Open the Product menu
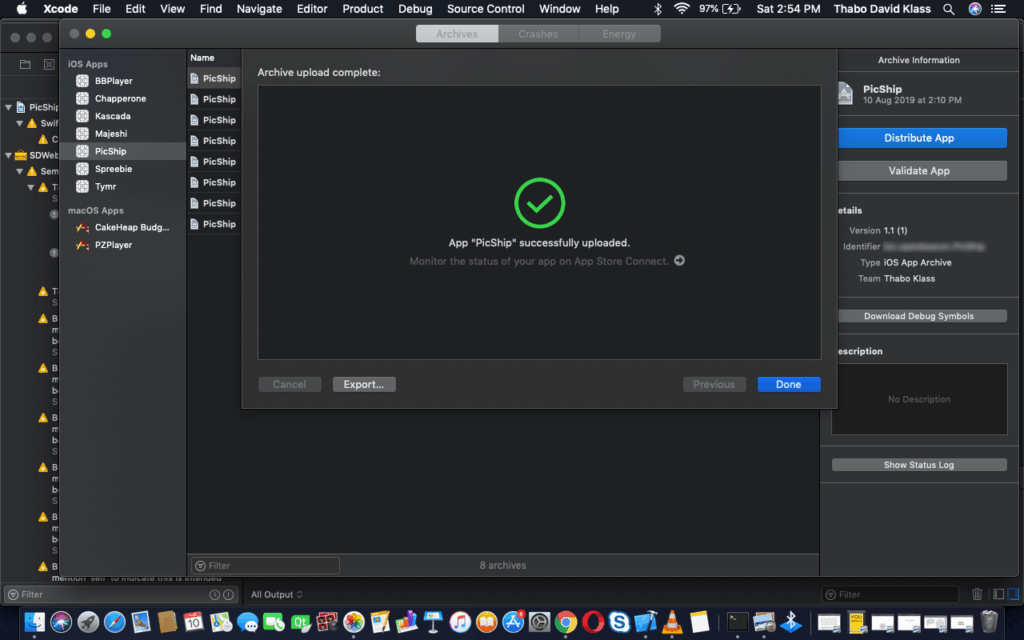 [x=362, y=9]
